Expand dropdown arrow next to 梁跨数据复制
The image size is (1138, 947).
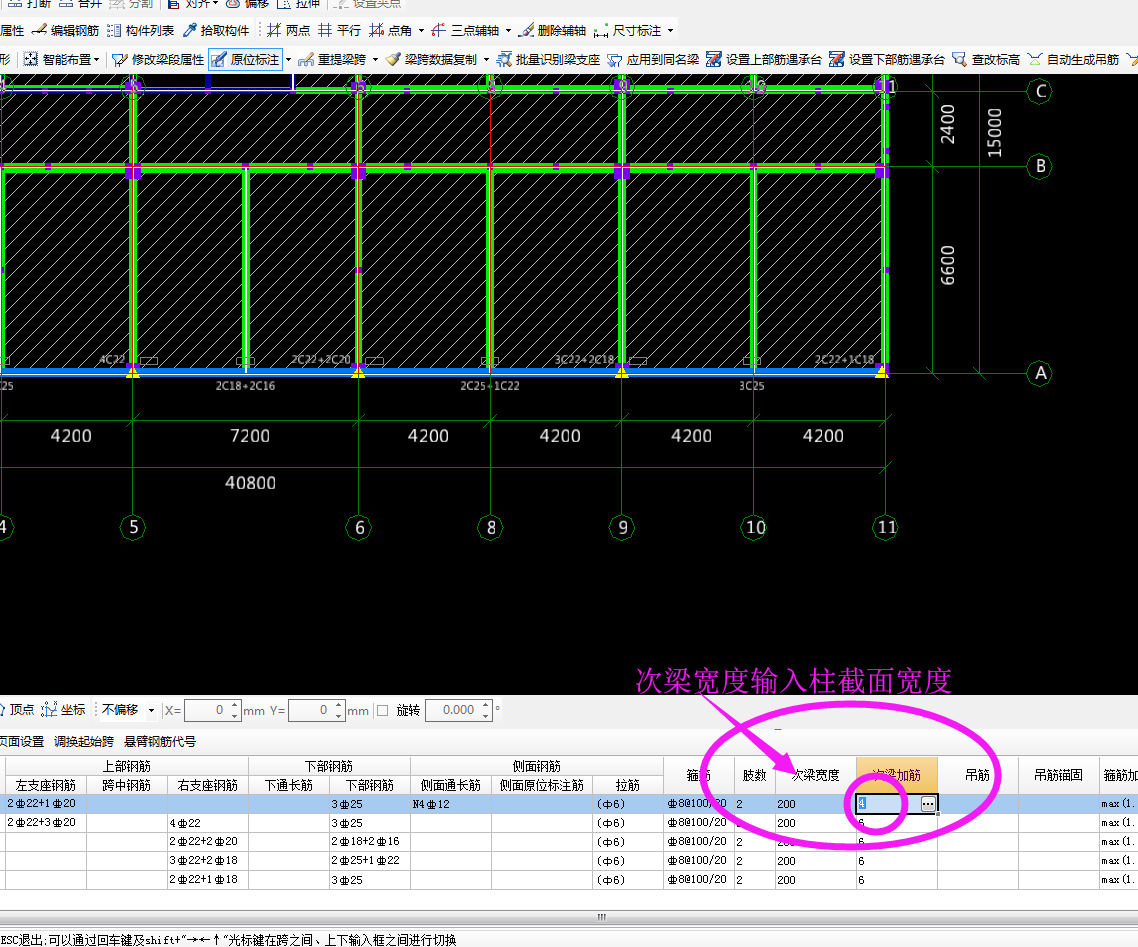[x=486, y=60]
